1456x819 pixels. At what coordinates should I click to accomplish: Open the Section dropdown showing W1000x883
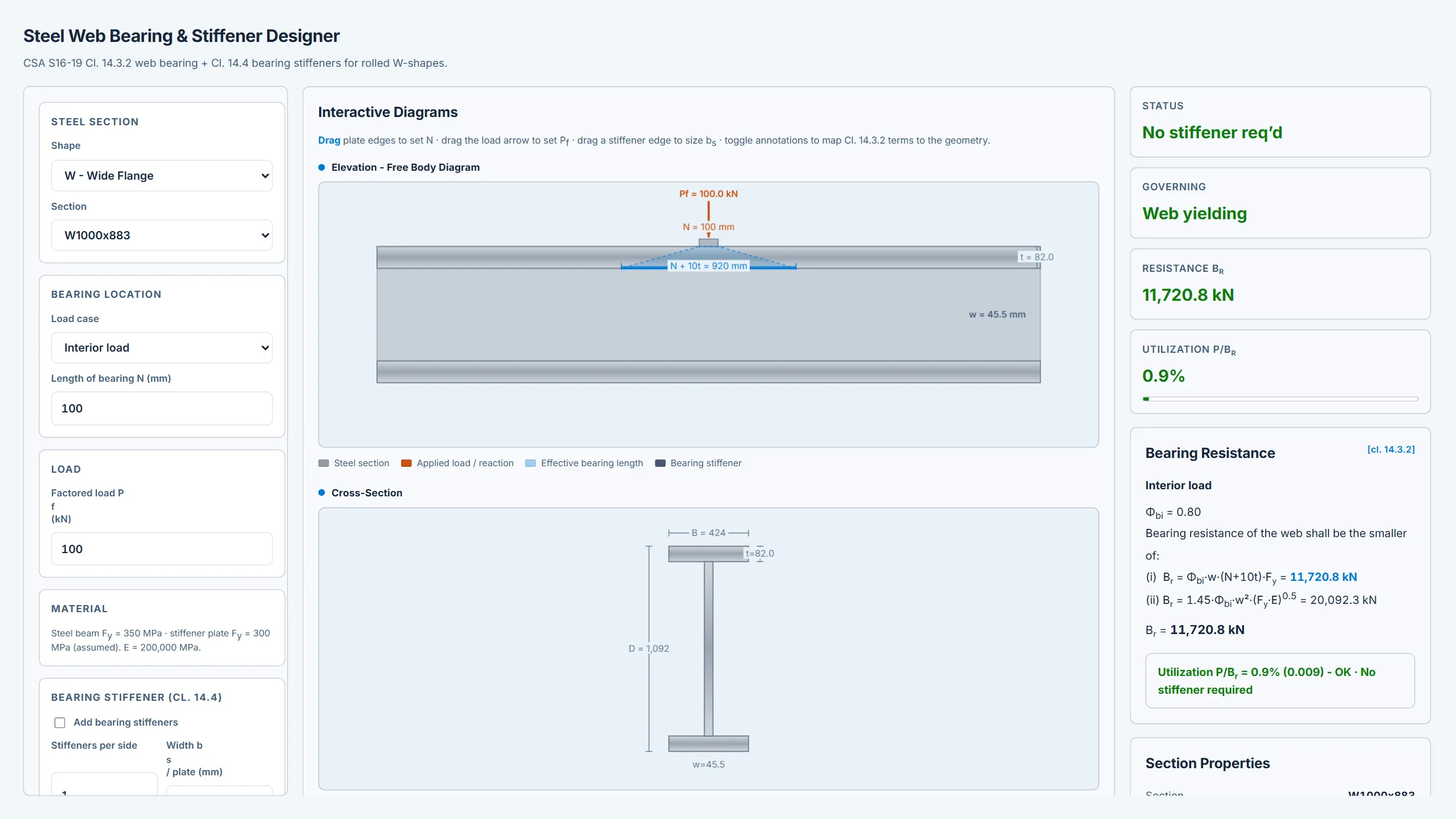[162, 235]
